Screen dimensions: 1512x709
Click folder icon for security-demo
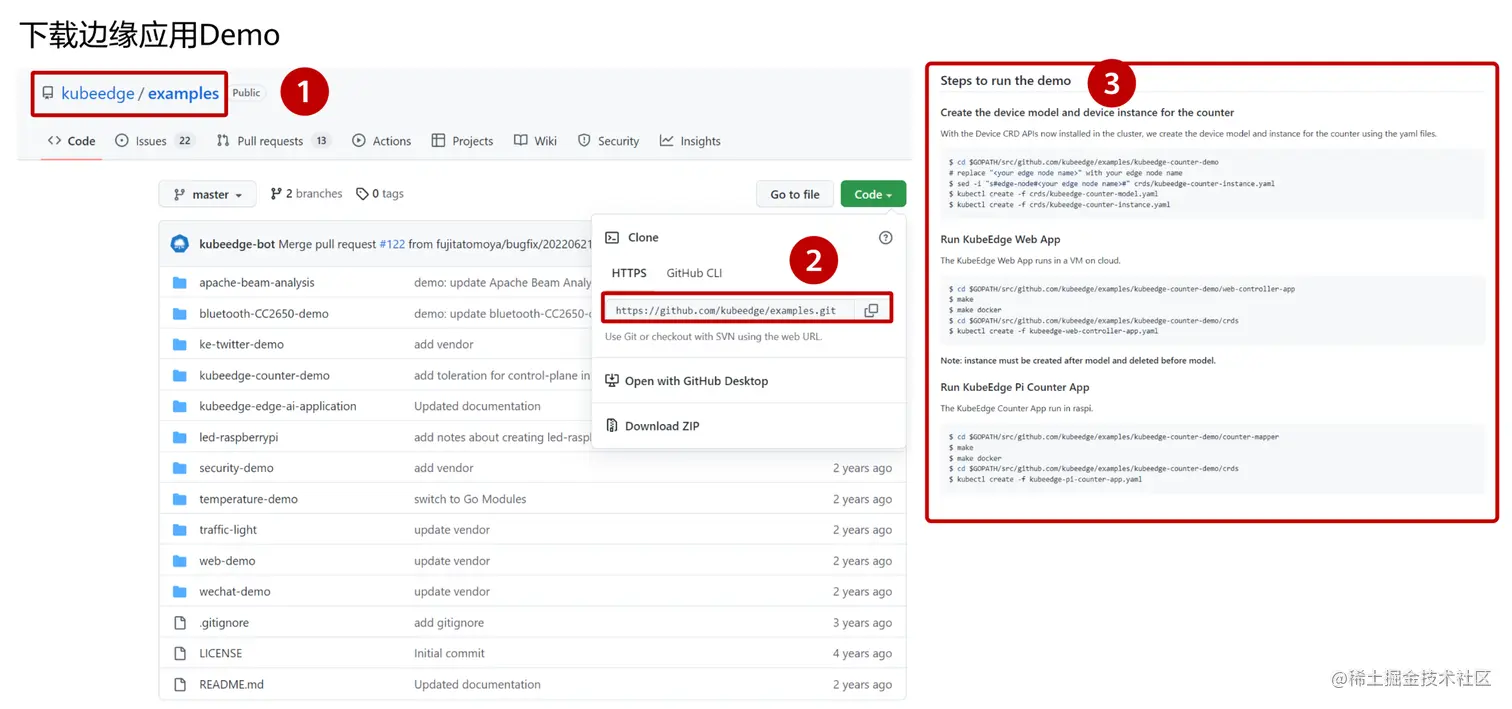coord(180,468)
